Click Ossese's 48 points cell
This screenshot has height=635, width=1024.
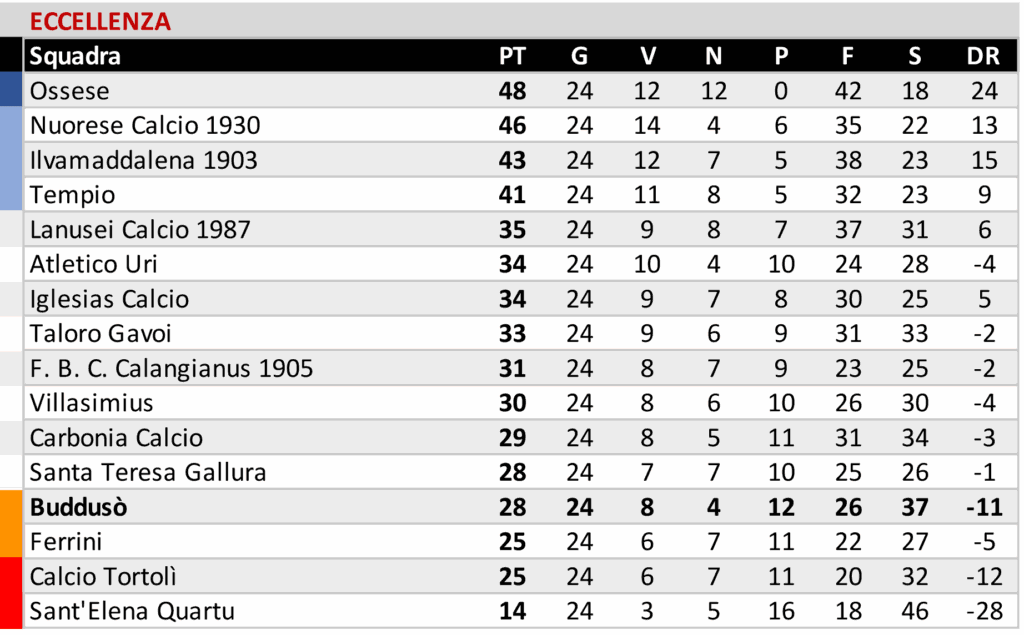click(512, 91)
